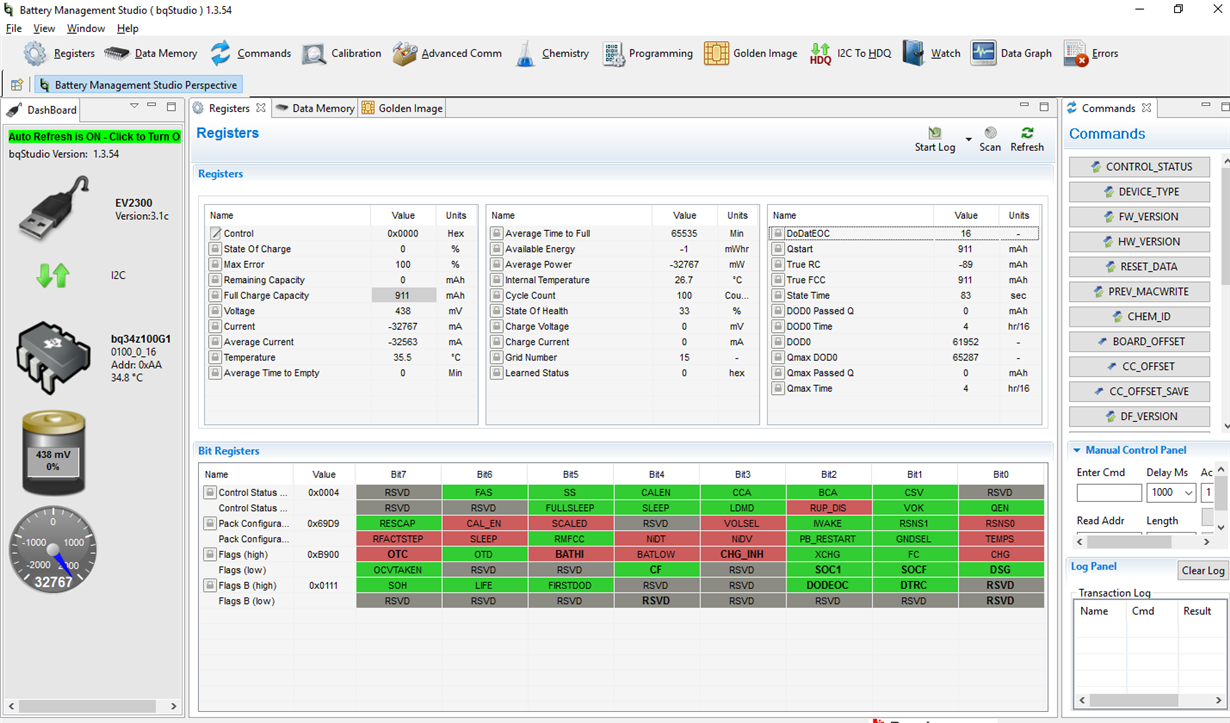
Task: Click the EV2300 USB adapter icon
Action: coord(55,208)
